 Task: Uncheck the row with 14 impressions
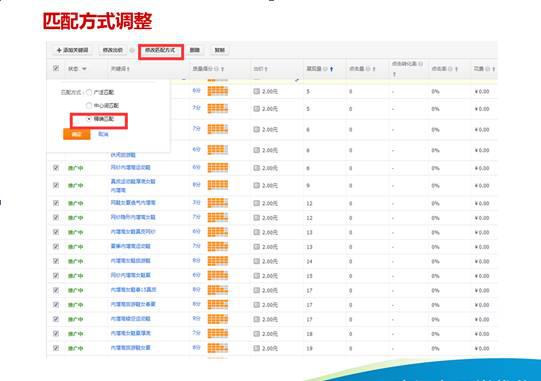click(56, 261)
